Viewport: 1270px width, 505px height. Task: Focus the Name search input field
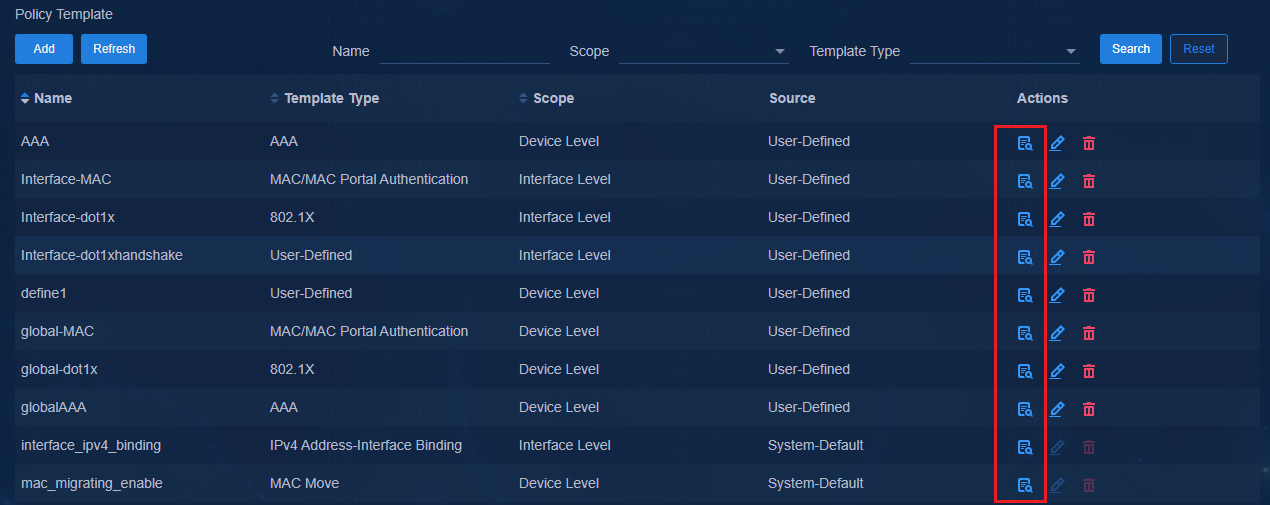point(465,51)
